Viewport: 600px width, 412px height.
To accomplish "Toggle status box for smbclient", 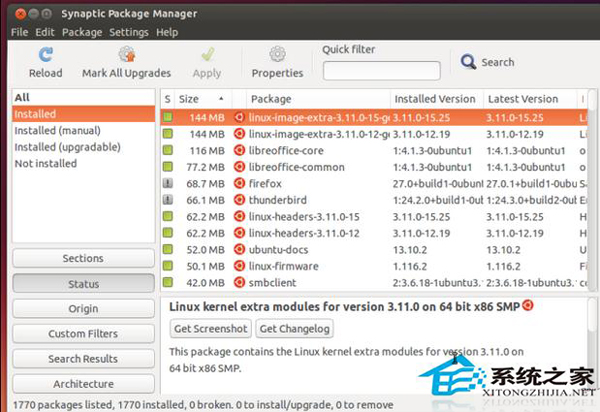I will (x=168, y=282).
